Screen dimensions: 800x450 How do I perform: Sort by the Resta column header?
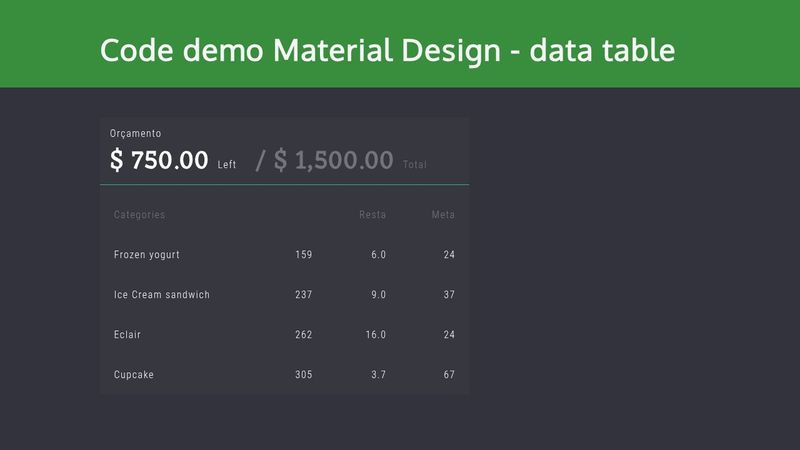pyautogui.click(x=372, y=215)
